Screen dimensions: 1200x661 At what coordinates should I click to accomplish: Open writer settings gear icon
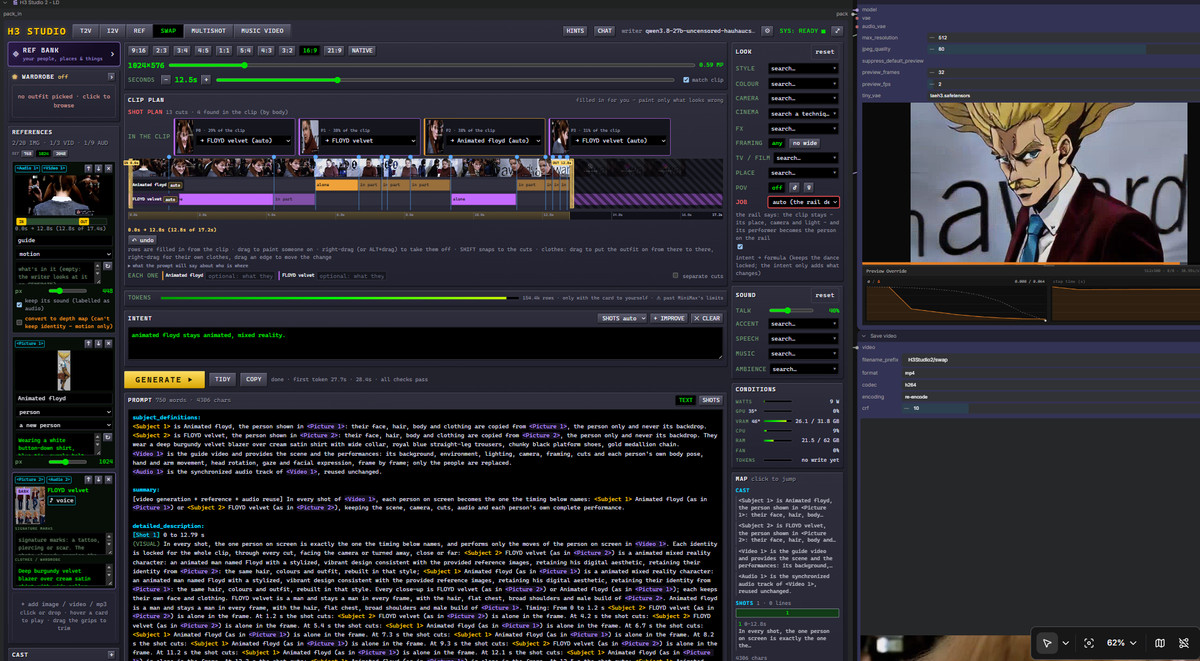767,31
